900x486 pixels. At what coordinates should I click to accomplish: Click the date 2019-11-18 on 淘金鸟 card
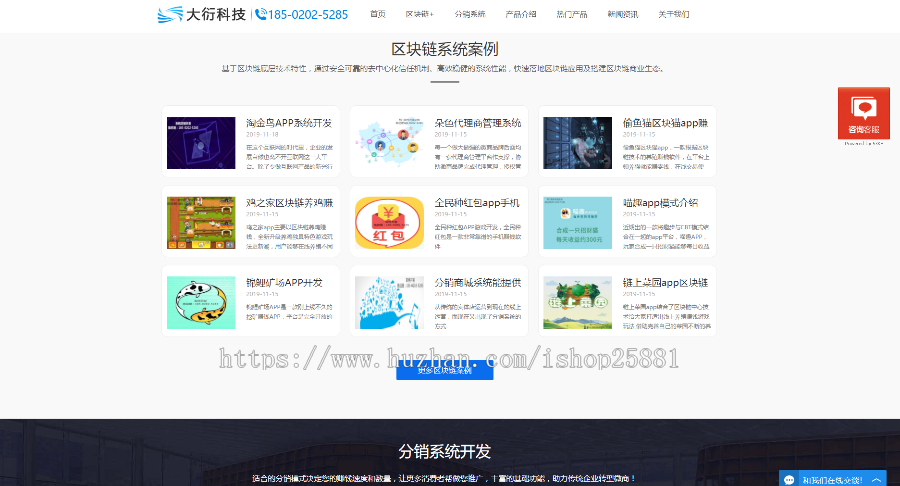262,134
